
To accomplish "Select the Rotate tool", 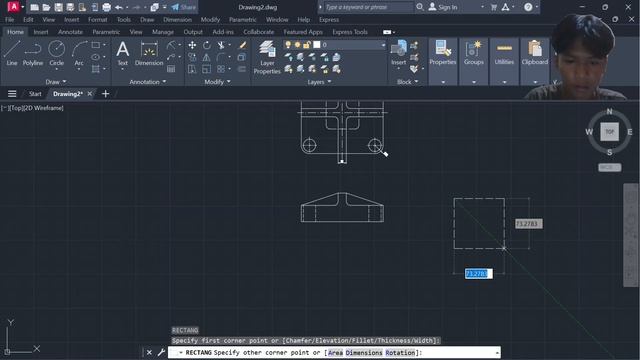I will (207, 45).
